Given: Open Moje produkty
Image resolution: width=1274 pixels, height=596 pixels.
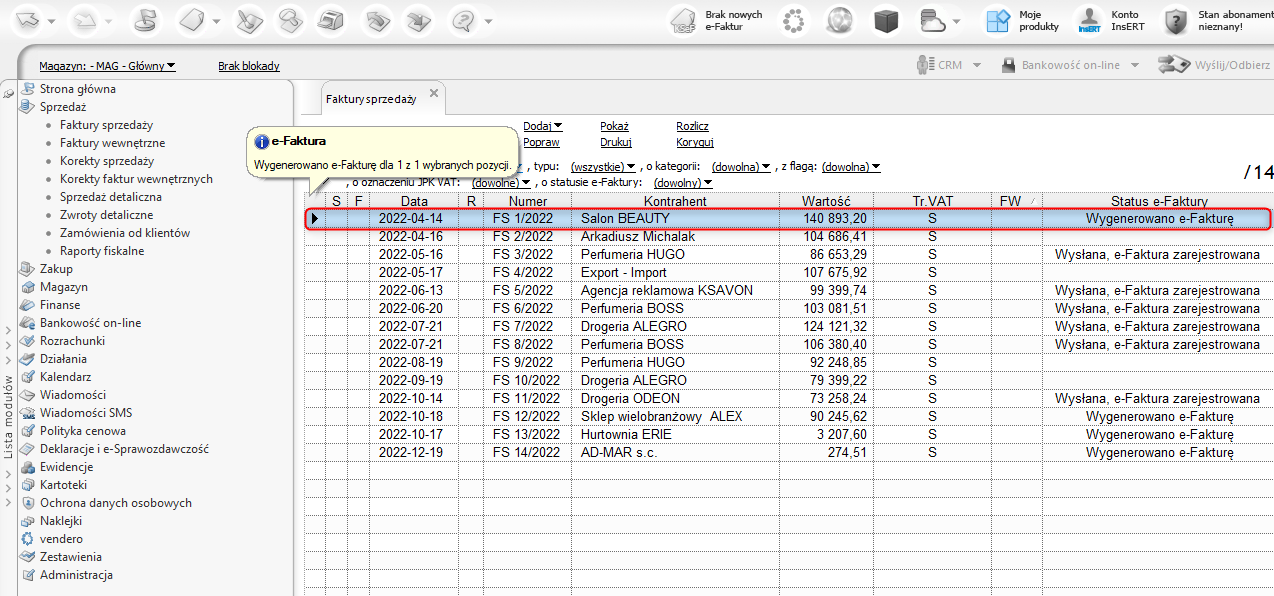Looking at the screenshot, I should coord(1022,20).
